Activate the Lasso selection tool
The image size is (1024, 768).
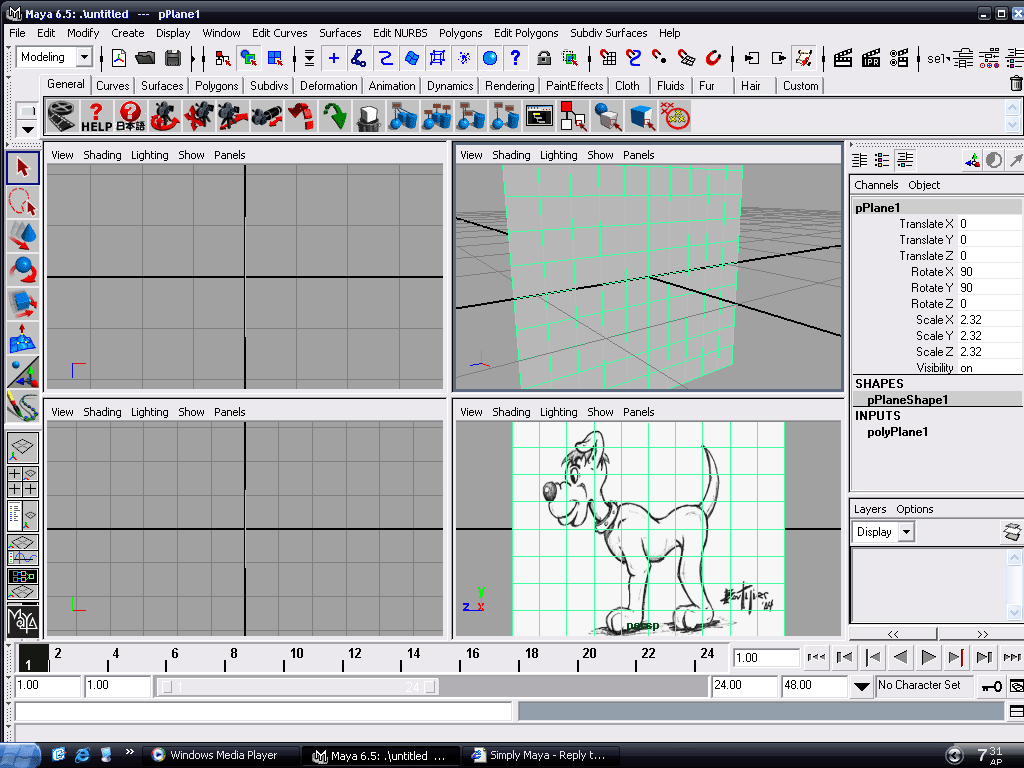pyautogui.click(x=23, y=202)
